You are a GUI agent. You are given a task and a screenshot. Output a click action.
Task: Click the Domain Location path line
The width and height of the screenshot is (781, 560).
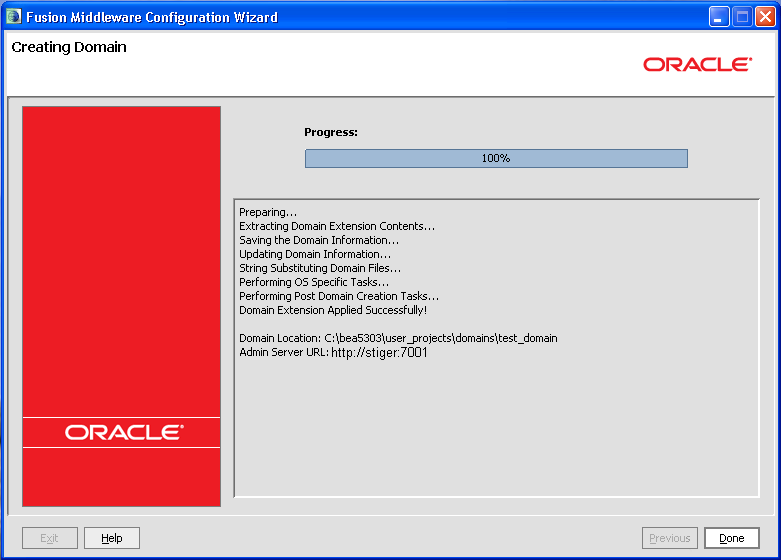[x=398, y=338]
